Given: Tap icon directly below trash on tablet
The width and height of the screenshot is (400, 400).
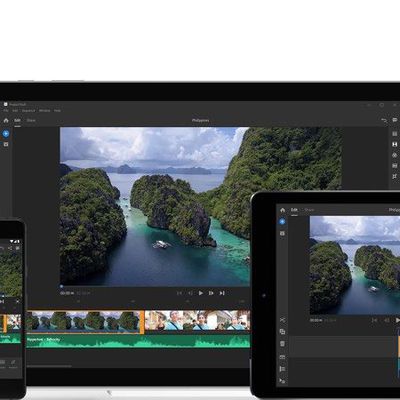Looking at the screenshot, I should [x=282, y=357].
